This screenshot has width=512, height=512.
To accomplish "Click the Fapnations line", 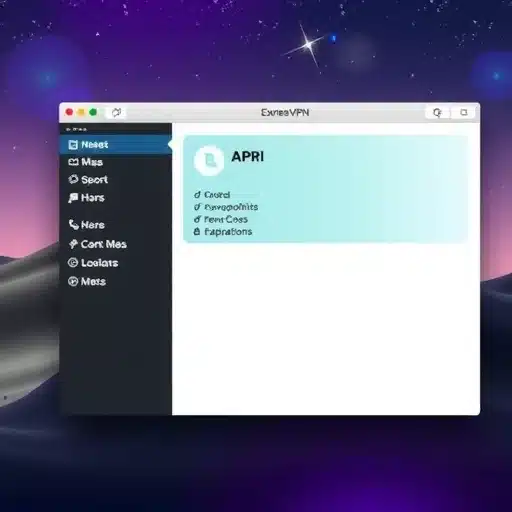I will pos(228,232).
